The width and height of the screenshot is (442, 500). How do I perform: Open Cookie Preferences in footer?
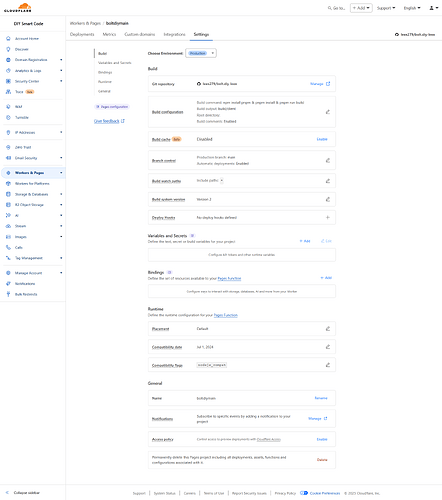(320, 493)
